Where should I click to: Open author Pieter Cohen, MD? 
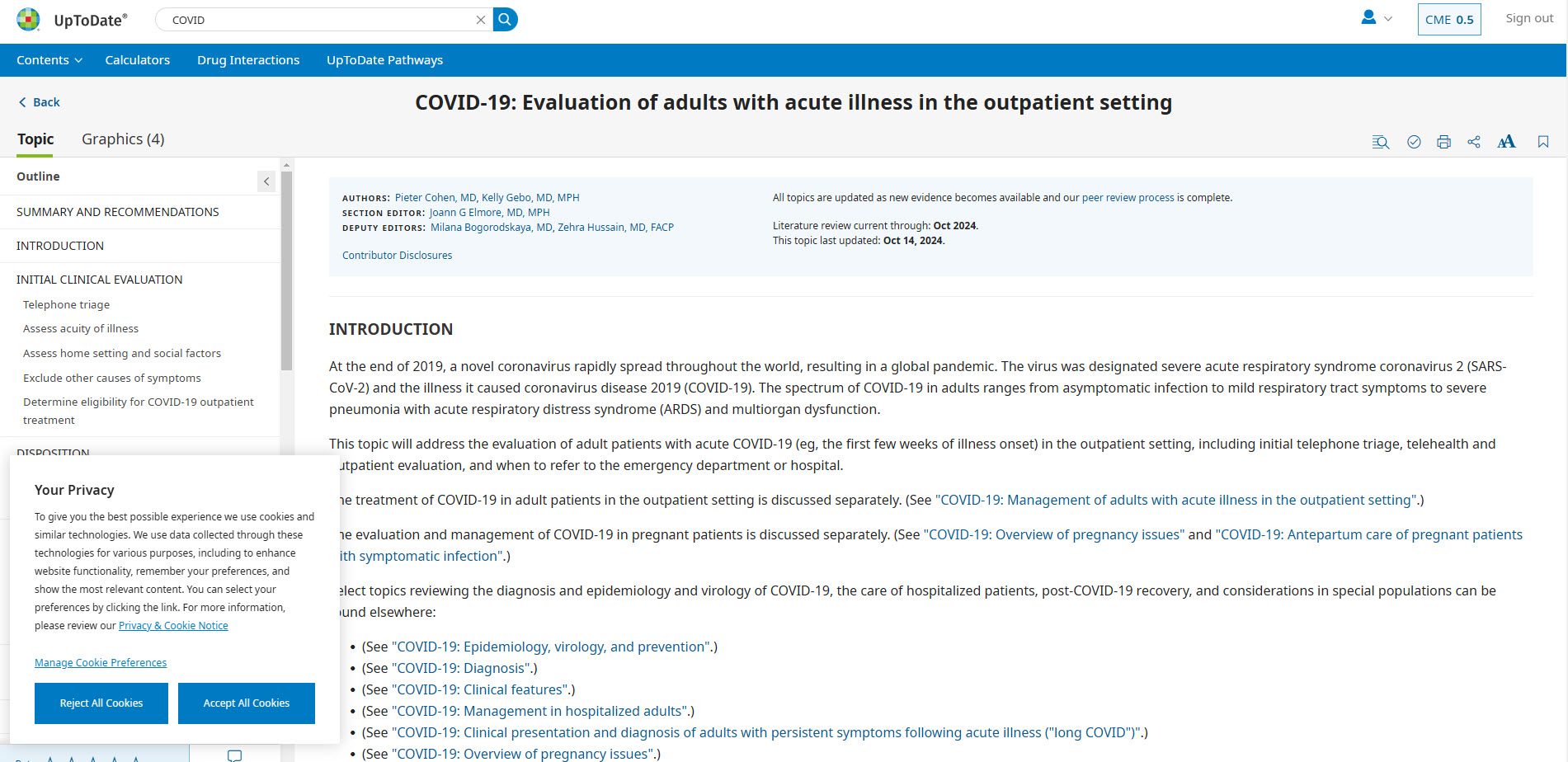coord(436,198)
